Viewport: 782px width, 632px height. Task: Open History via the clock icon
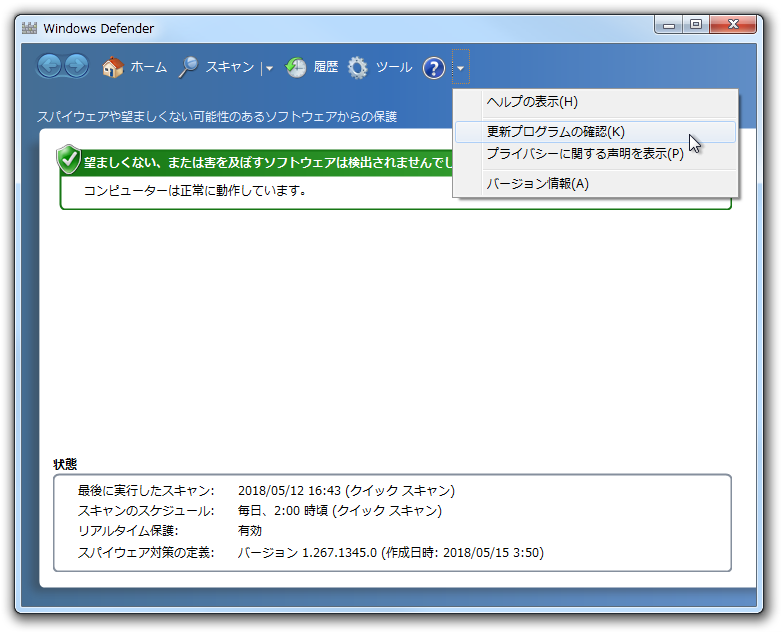[296, 67]
